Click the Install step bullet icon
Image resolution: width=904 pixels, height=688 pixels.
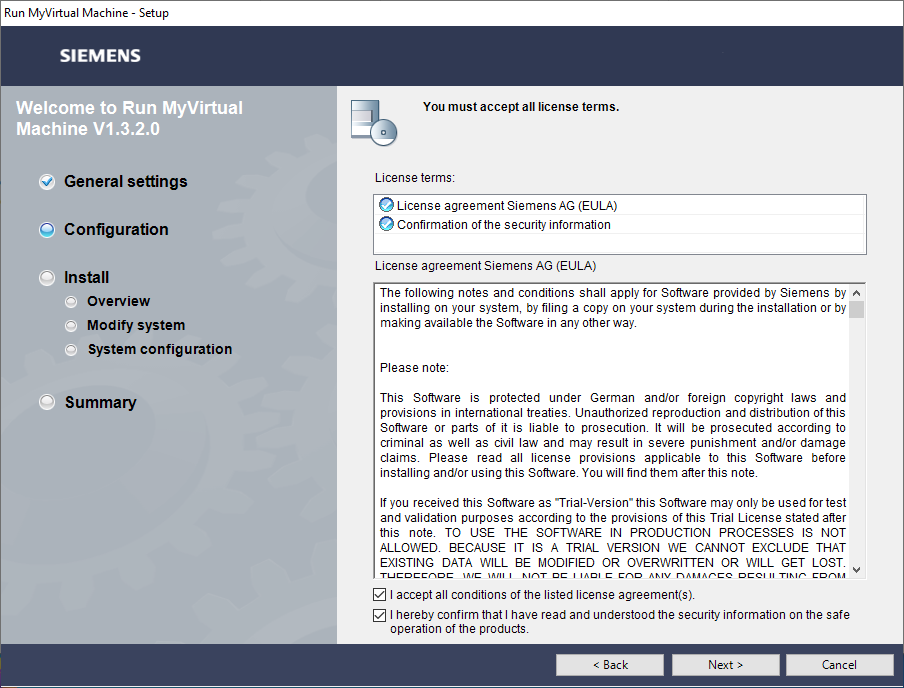(47, 278)
